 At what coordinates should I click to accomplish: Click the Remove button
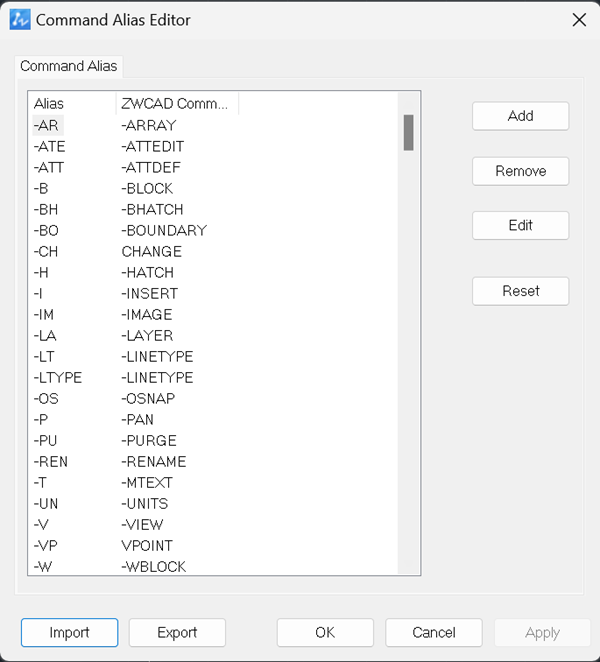tap(520, 171)
